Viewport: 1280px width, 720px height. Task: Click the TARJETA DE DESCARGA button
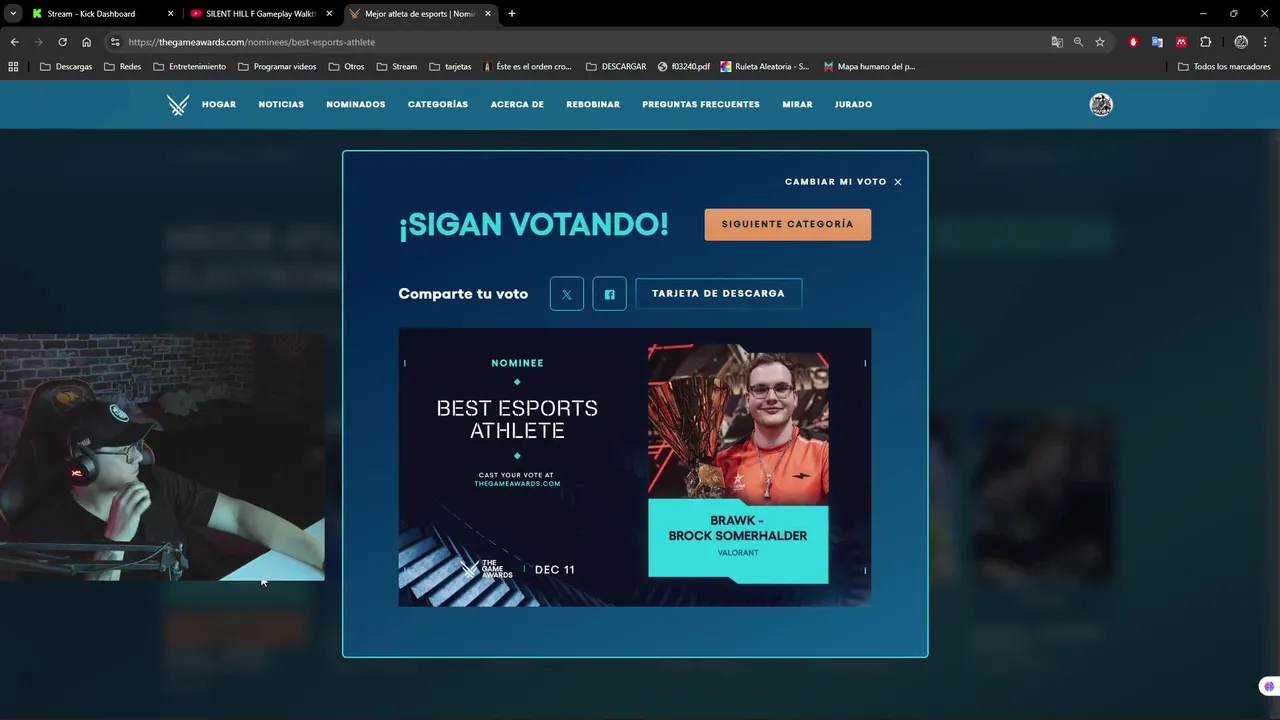[x=718, y=294]
